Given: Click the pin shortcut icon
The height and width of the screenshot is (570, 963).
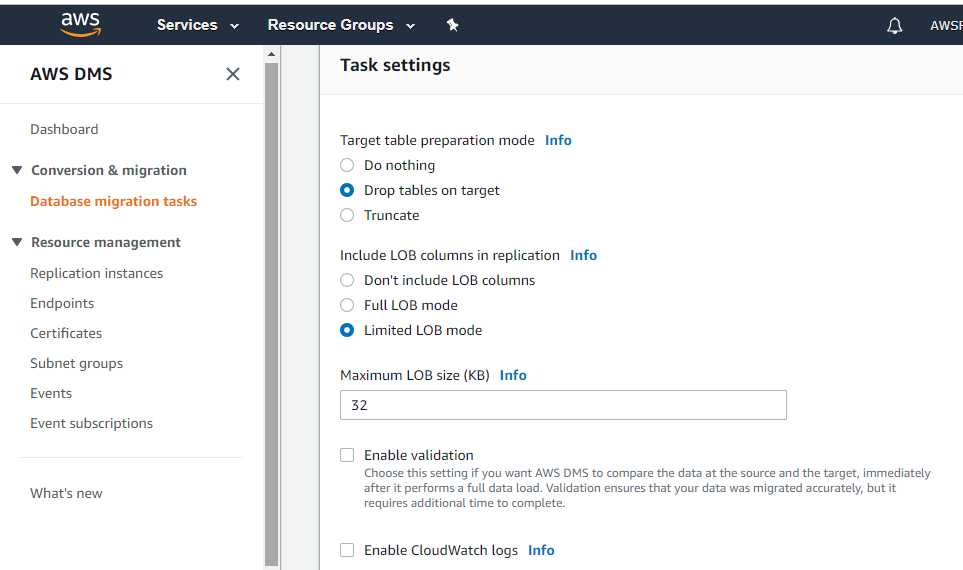Looking at the screenshot, I should (452, 25).
